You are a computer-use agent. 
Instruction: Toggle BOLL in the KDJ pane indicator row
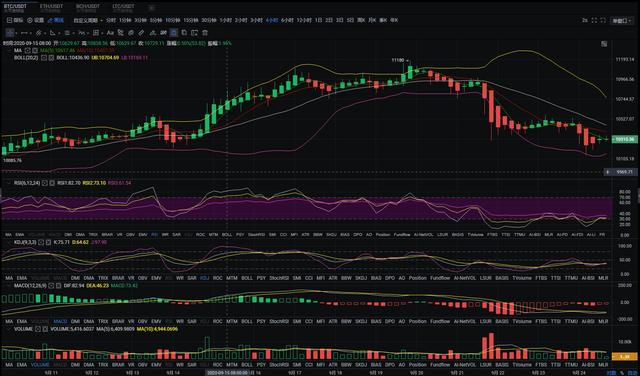coord(247,278)
